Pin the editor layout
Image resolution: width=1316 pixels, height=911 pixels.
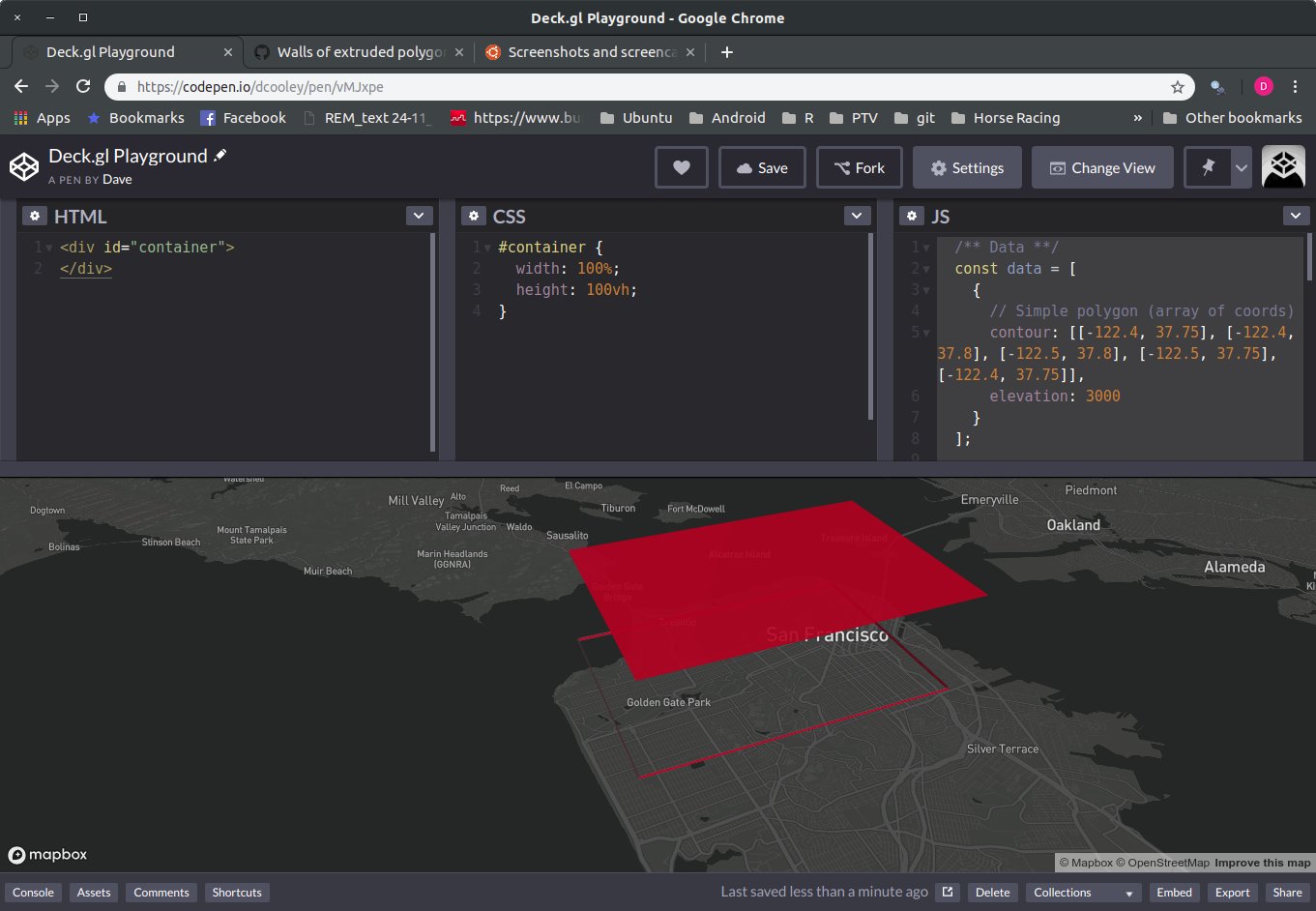1206,166
